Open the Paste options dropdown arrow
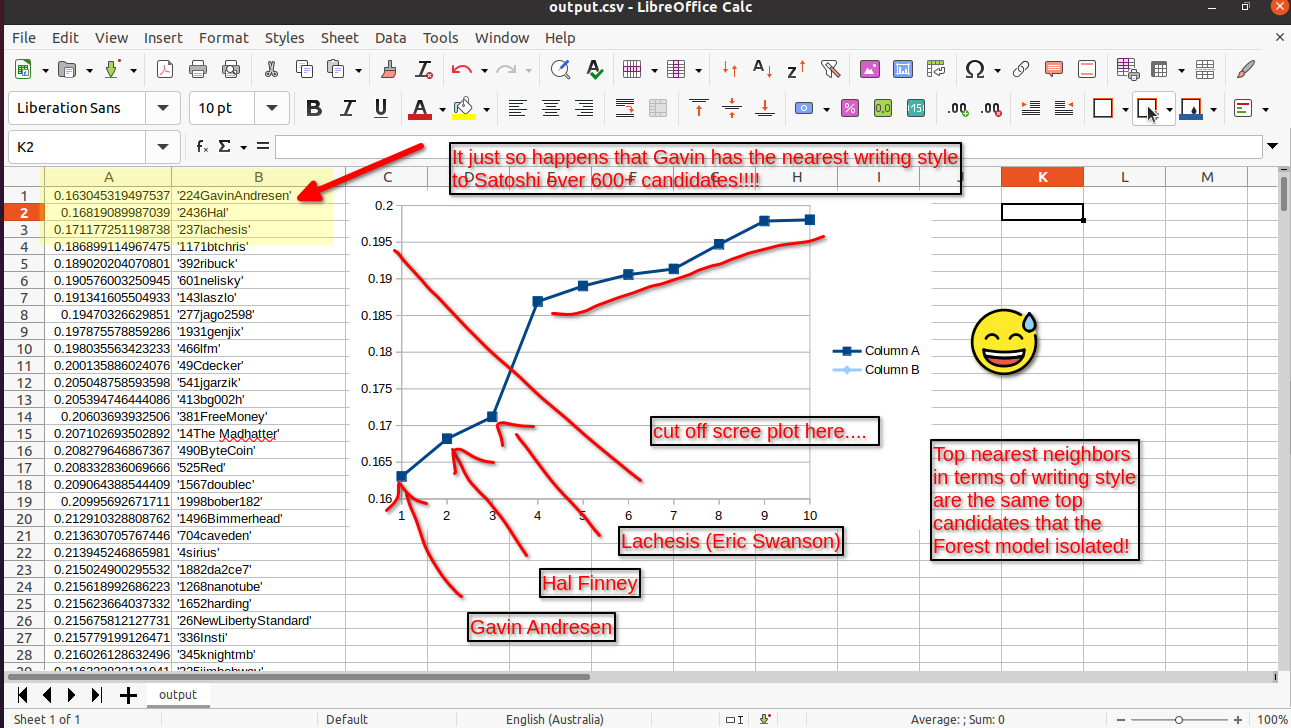Screen dimensions: 1291x728 (357, 70)
